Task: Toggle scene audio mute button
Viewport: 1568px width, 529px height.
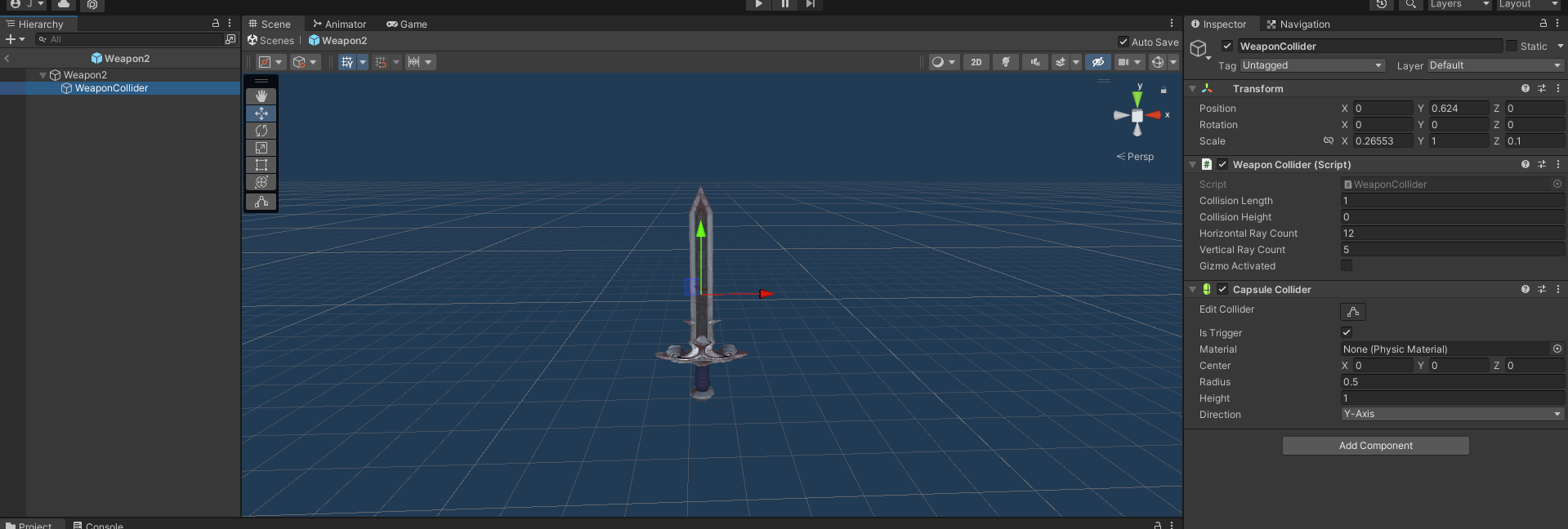Action: (1035, 62)
